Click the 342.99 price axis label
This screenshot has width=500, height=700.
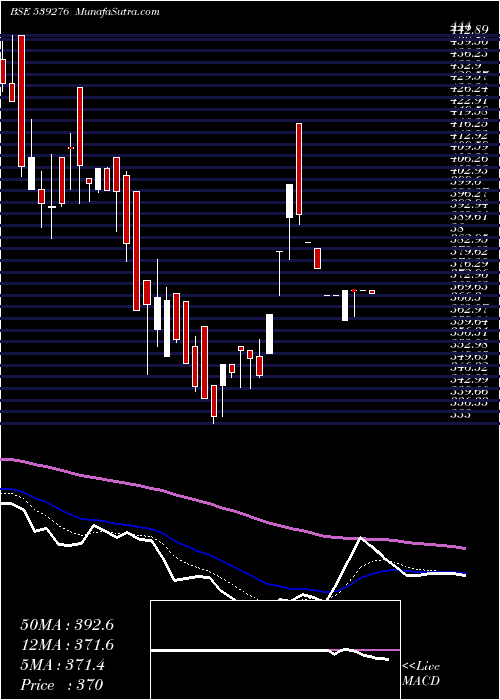[x=469, y=379]
